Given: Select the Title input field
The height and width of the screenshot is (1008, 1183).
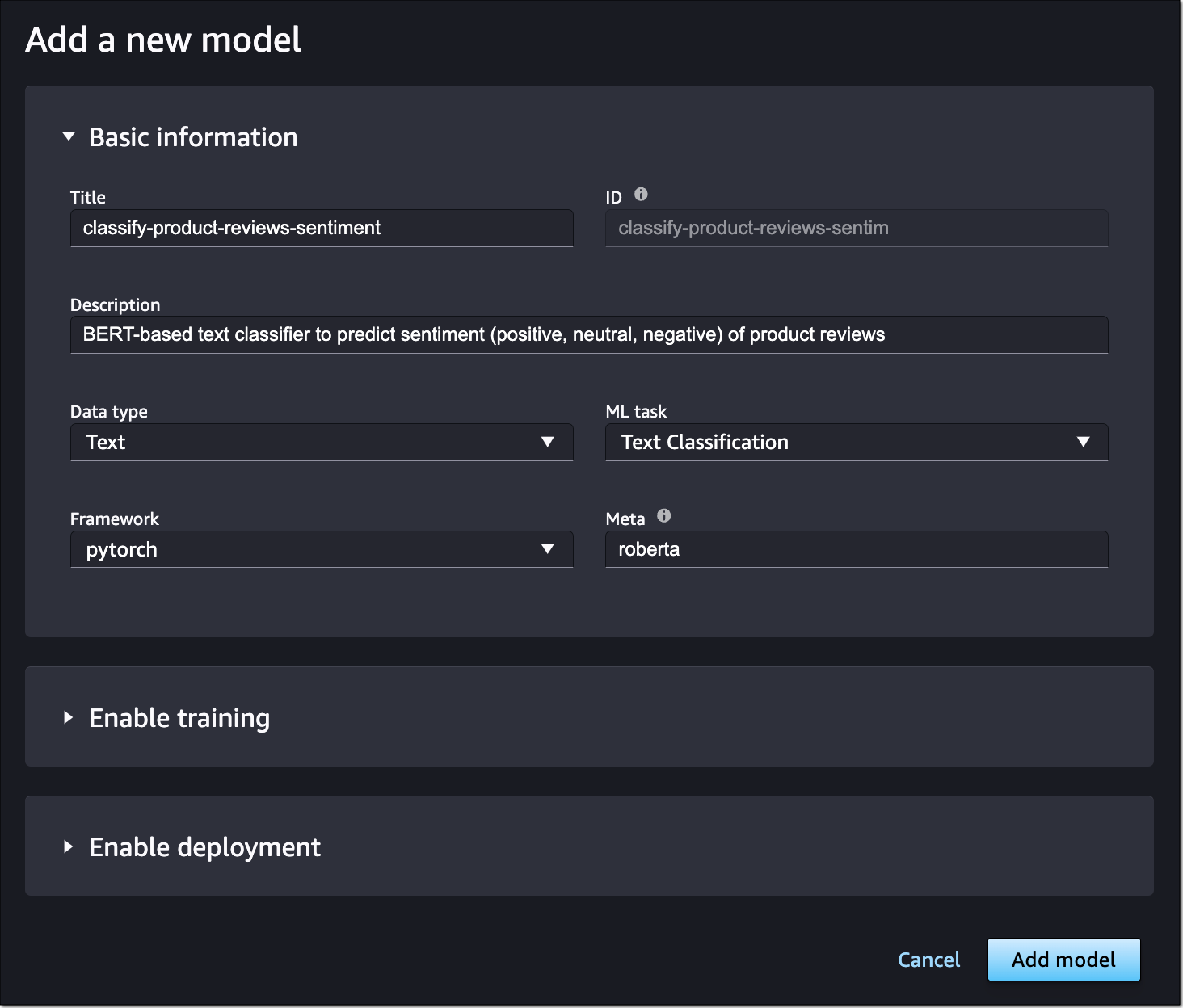Looking at the screenshot, I should (322, 228).
